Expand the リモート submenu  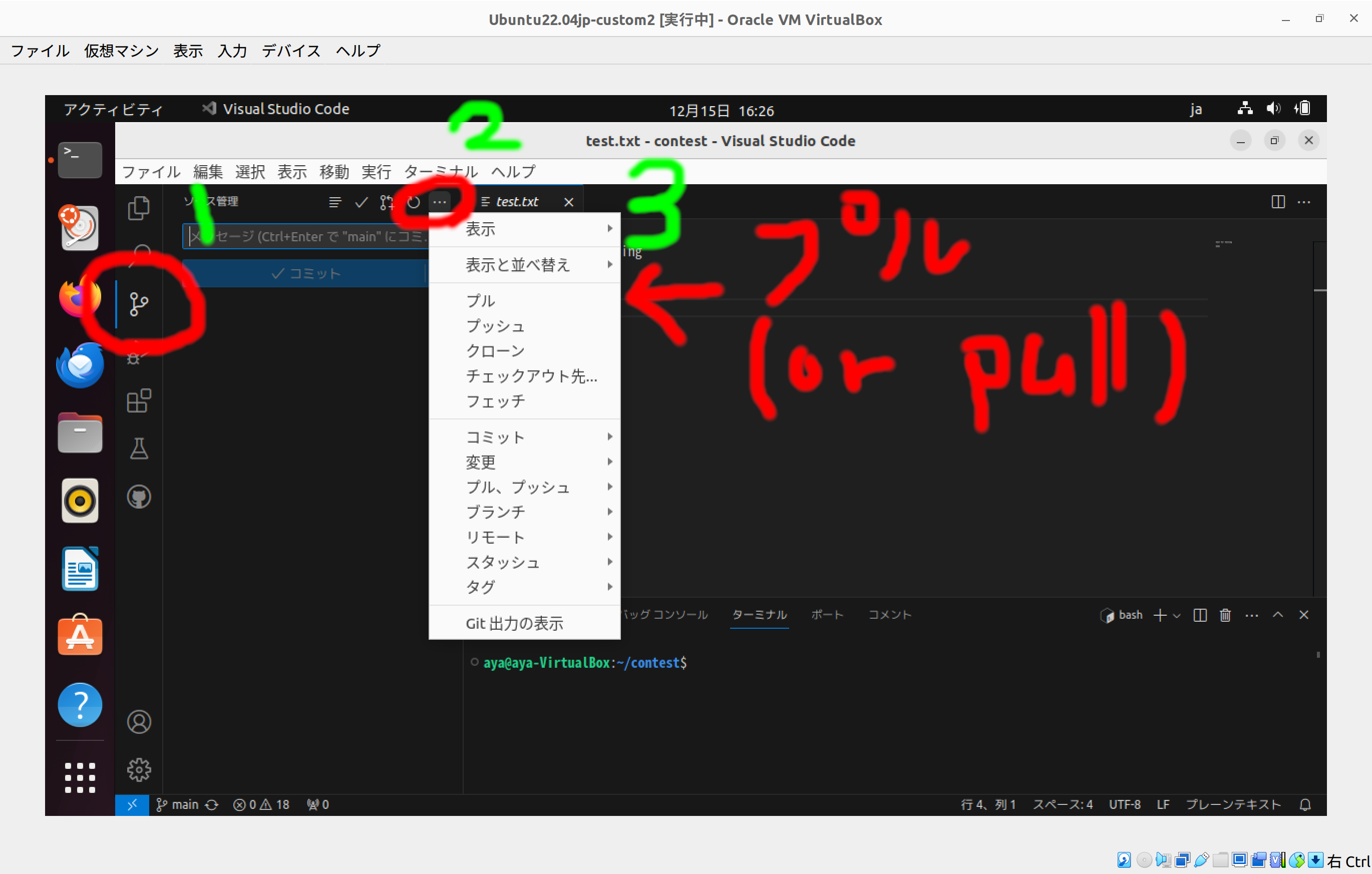pos(524,537)
